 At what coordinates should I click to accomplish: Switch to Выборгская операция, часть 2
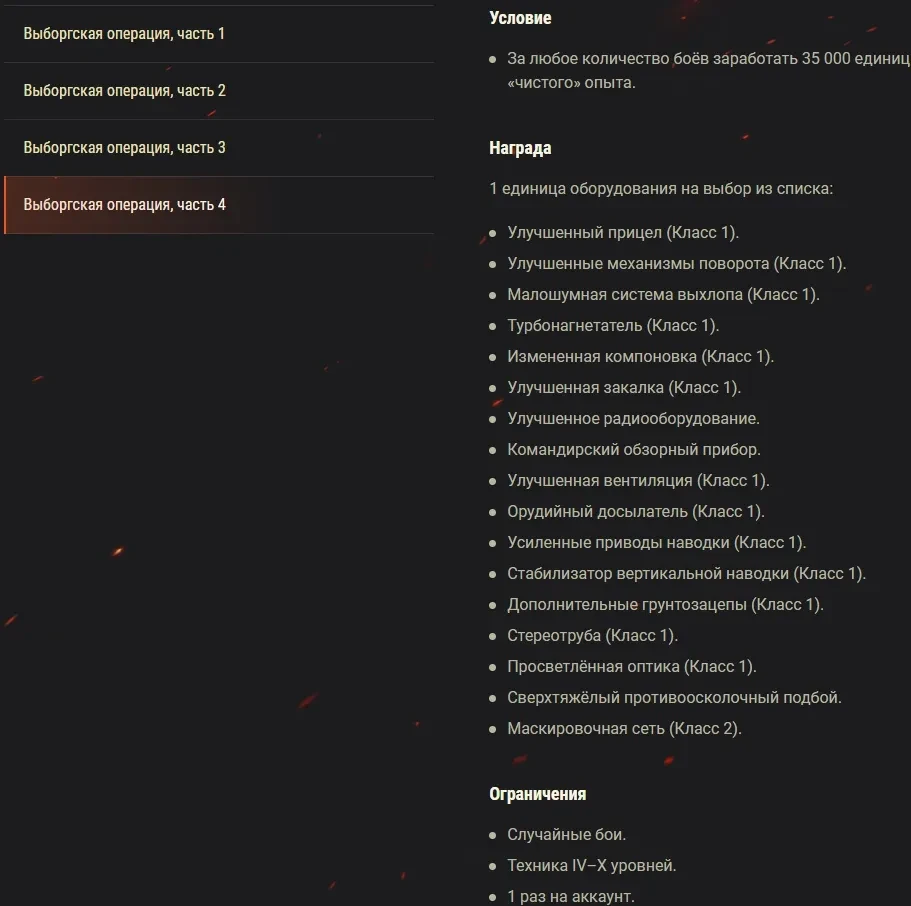[125, 91]
